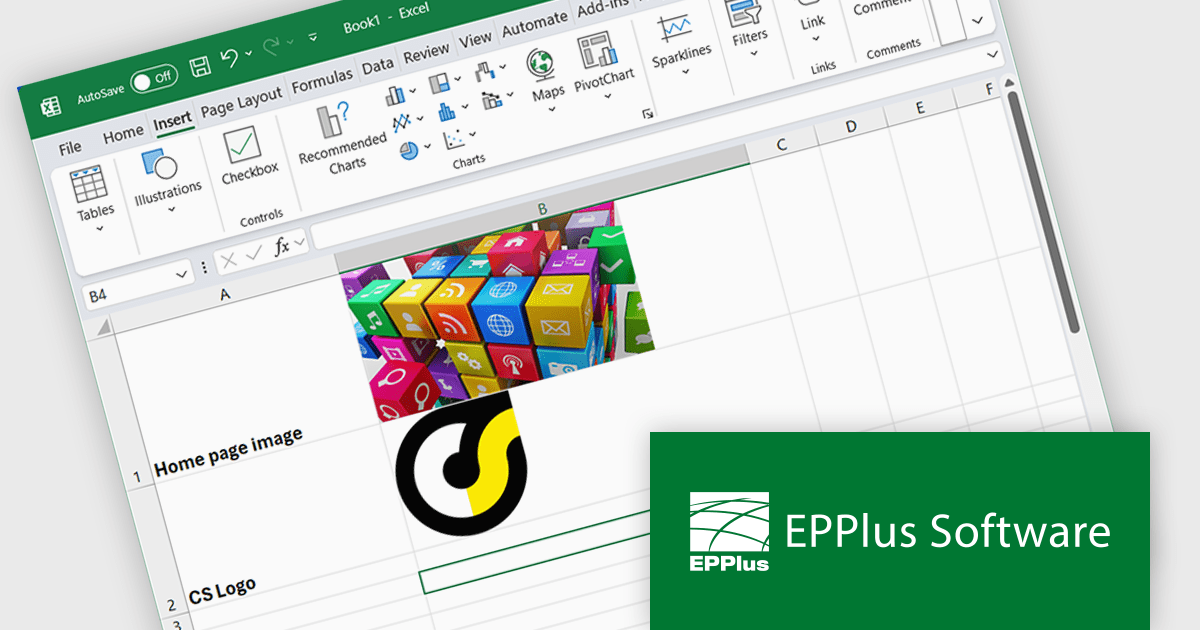Screen dimensions: 1200x630
Task: Click the Filters funnel icon
Action: [743, 13]
